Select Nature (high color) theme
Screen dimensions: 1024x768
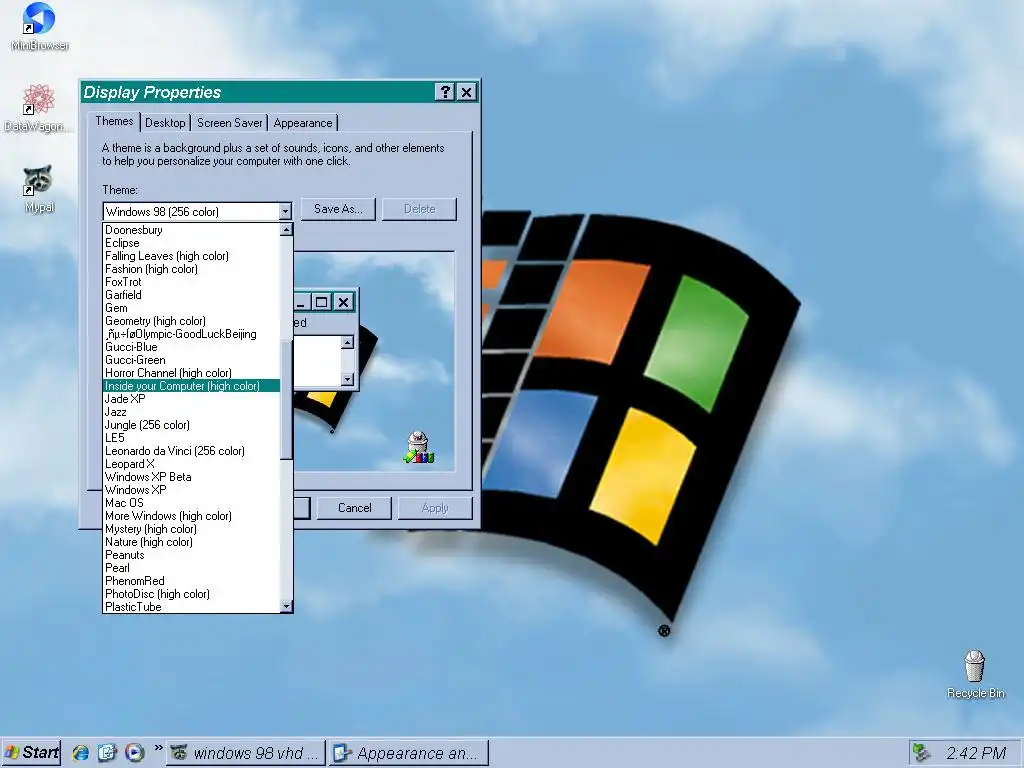(x=192, y=542)
